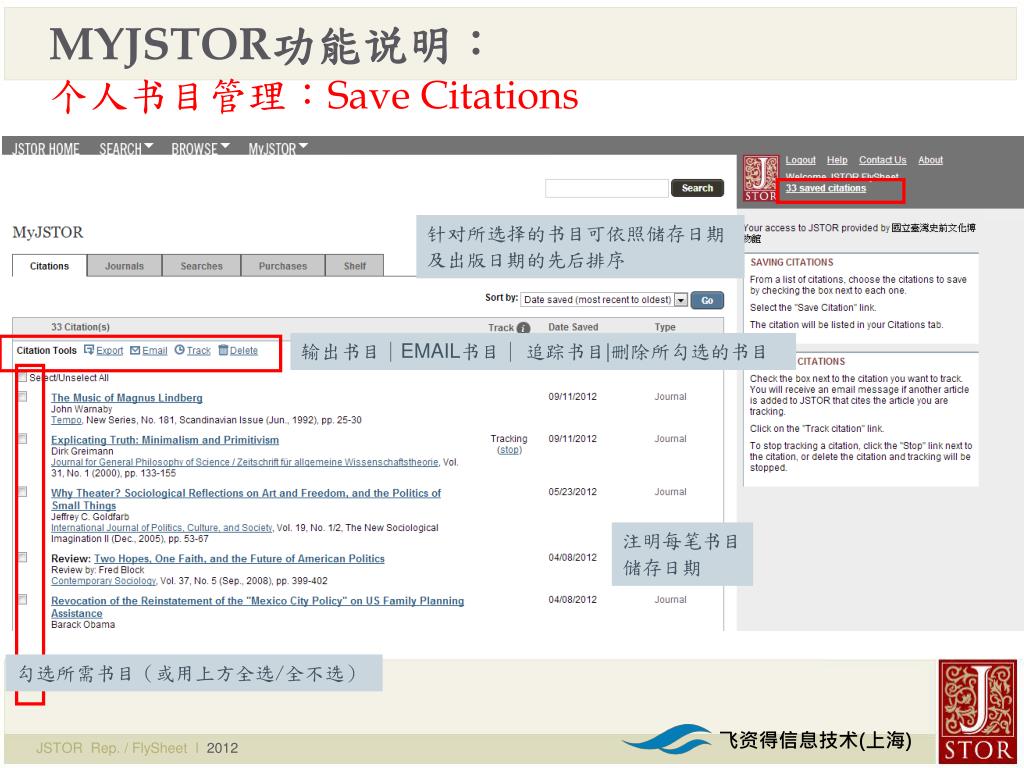Click the Export citations icon

pyautogui.click(x=89, y=350)
